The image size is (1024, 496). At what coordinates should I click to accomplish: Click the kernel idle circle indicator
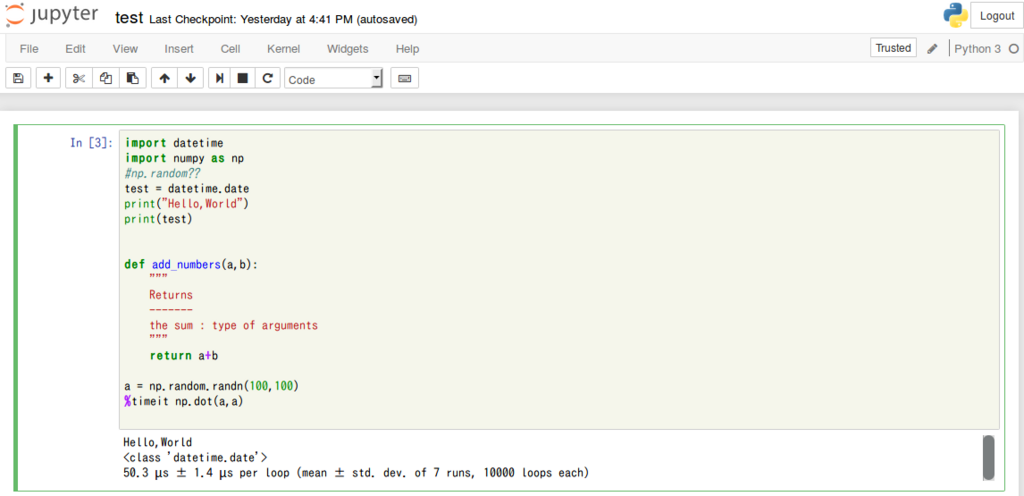point(1014,49)
